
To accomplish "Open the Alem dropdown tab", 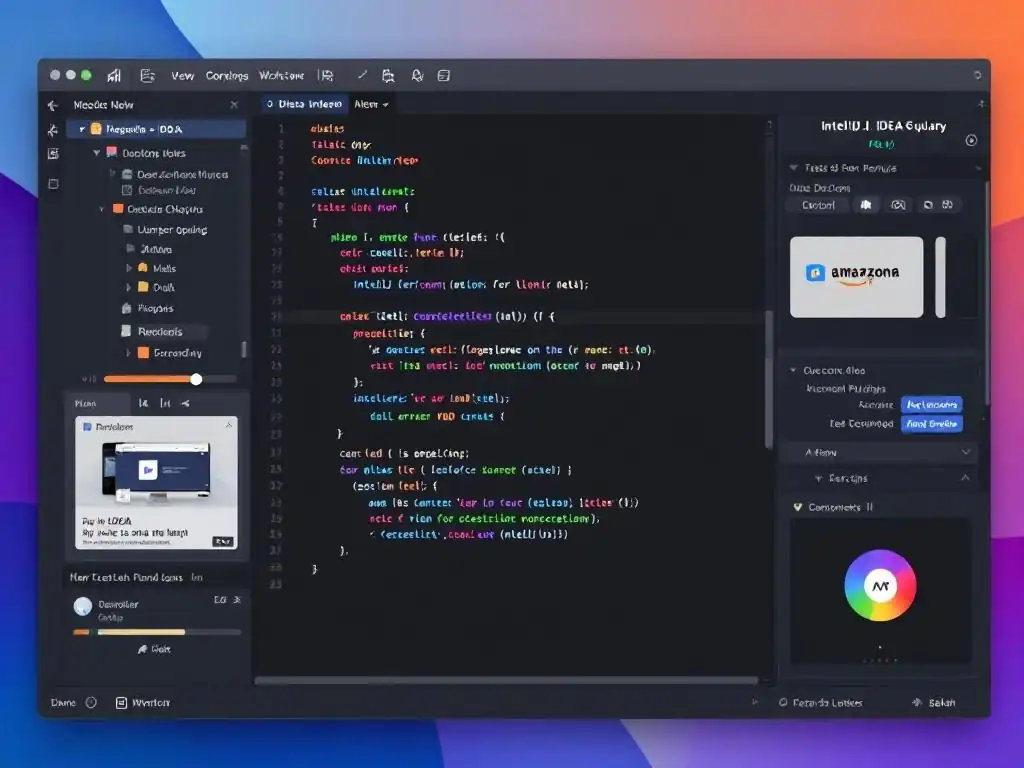I will pos(371,104).
